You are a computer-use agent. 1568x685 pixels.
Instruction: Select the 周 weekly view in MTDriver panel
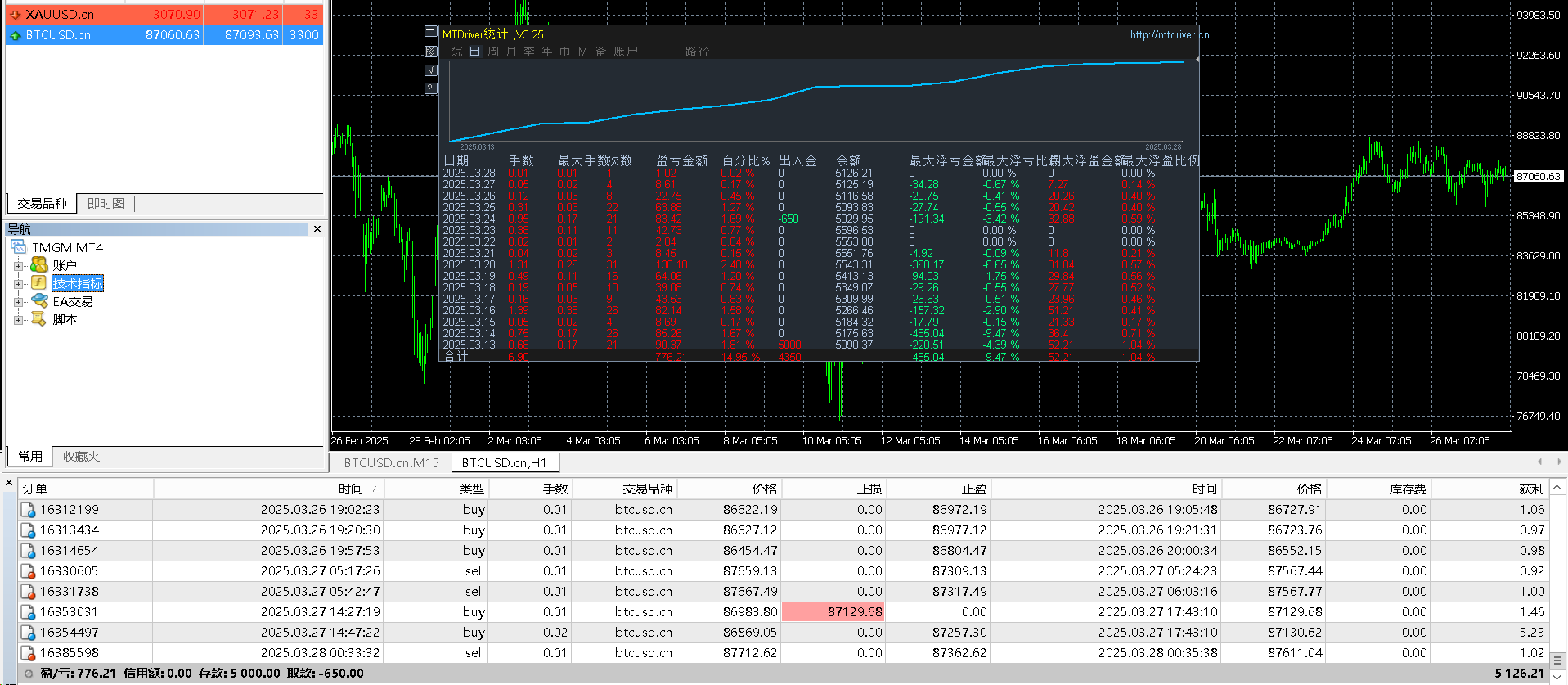493,52
